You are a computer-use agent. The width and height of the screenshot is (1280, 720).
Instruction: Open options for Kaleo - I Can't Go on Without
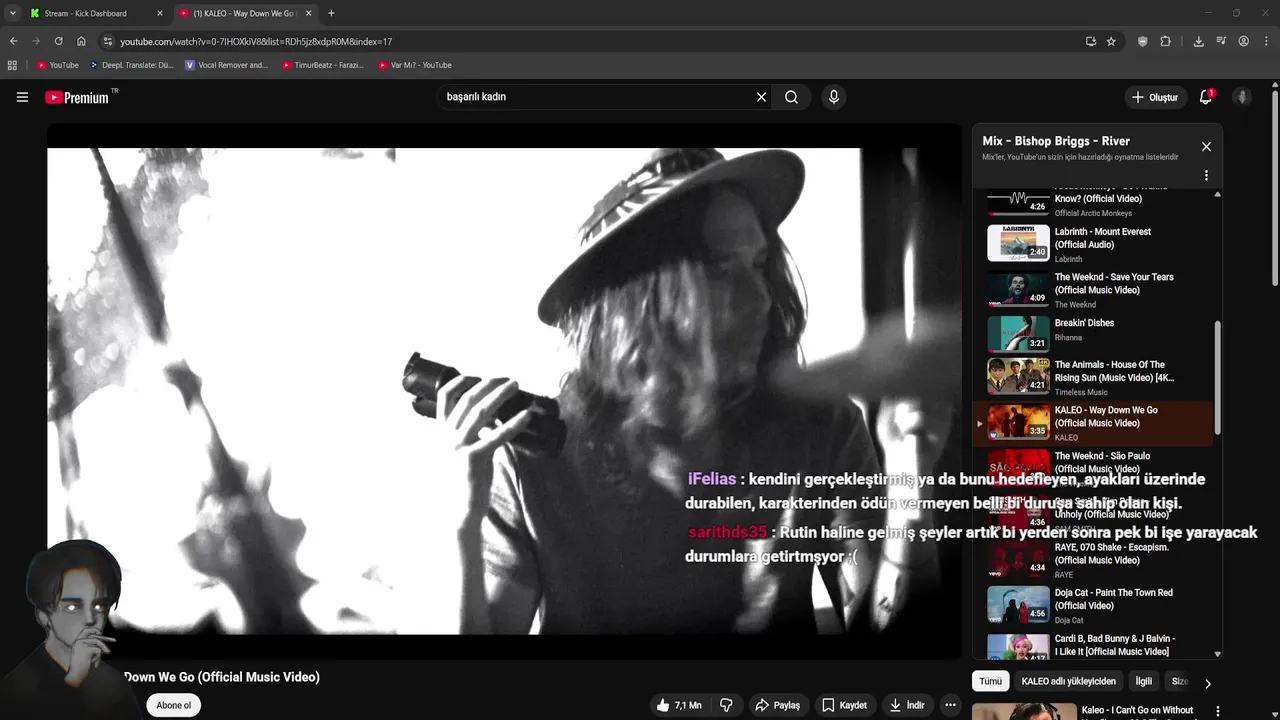(1217, 711)
